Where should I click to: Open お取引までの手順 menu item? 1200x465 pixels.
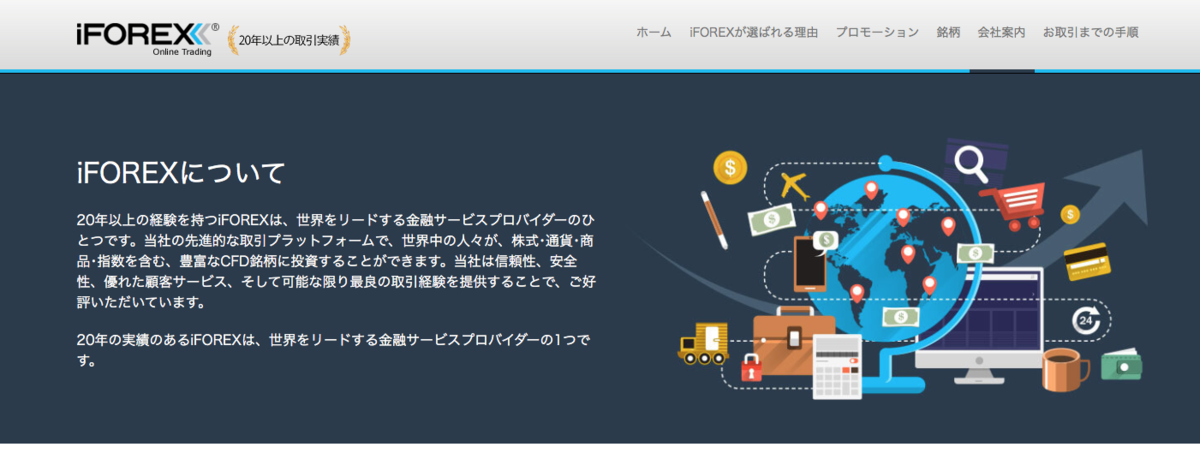click(x=1090, y=33)
